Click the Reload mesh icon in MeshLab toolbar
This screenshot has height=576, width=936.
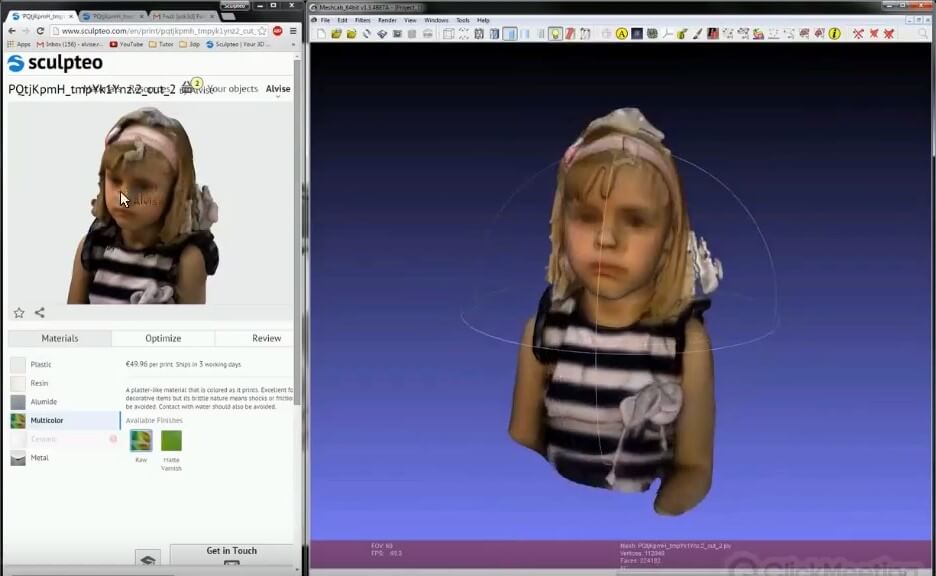point(367,34)
